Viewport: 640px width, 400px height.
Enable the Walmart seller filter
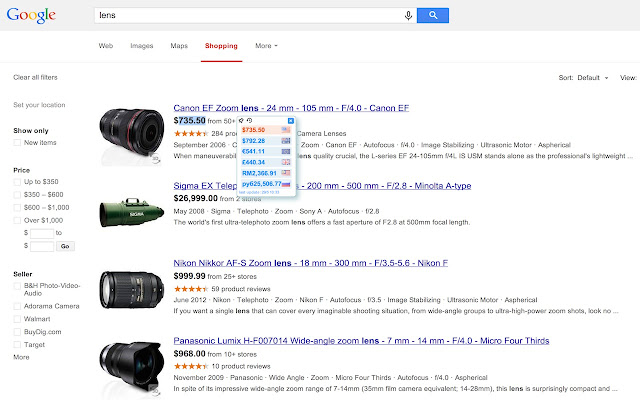[17, 319]
